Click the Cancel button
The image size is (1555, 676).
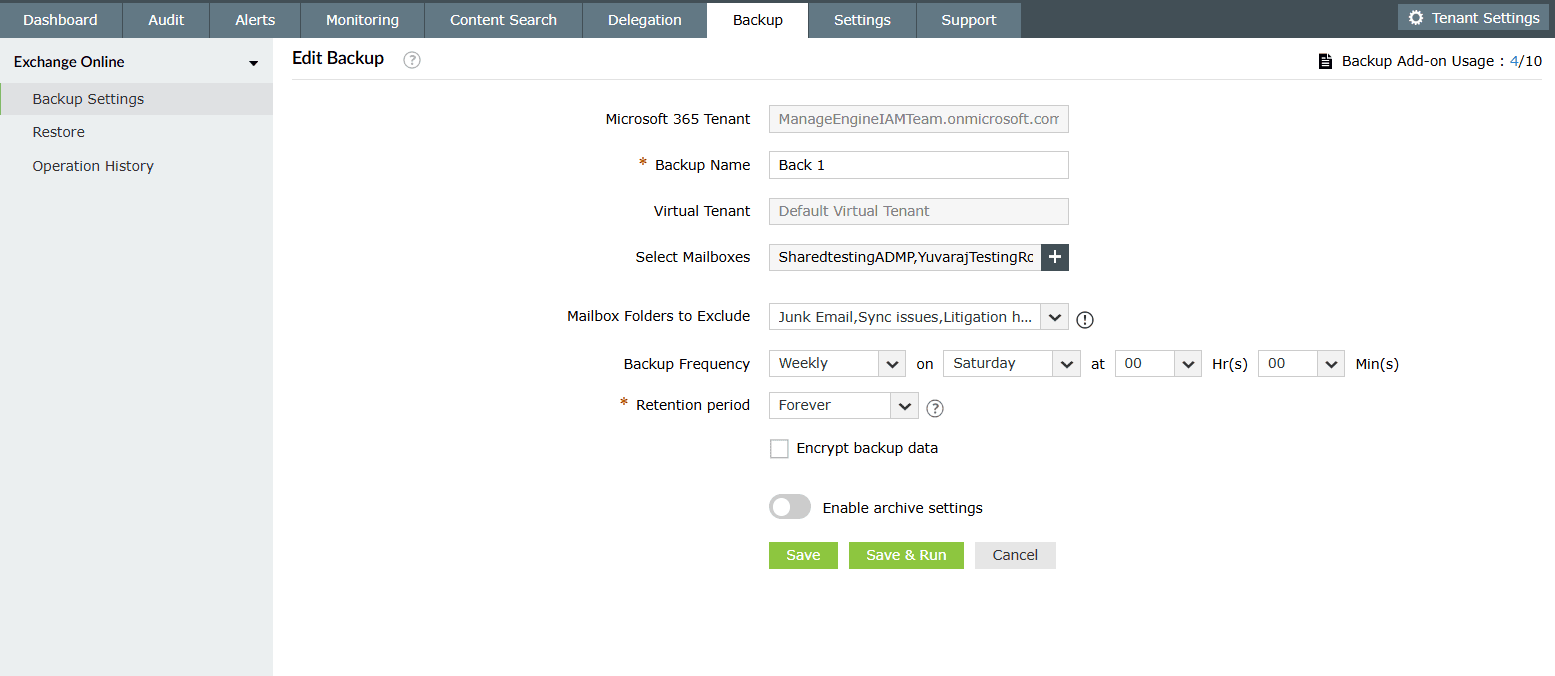point(1015,555)
